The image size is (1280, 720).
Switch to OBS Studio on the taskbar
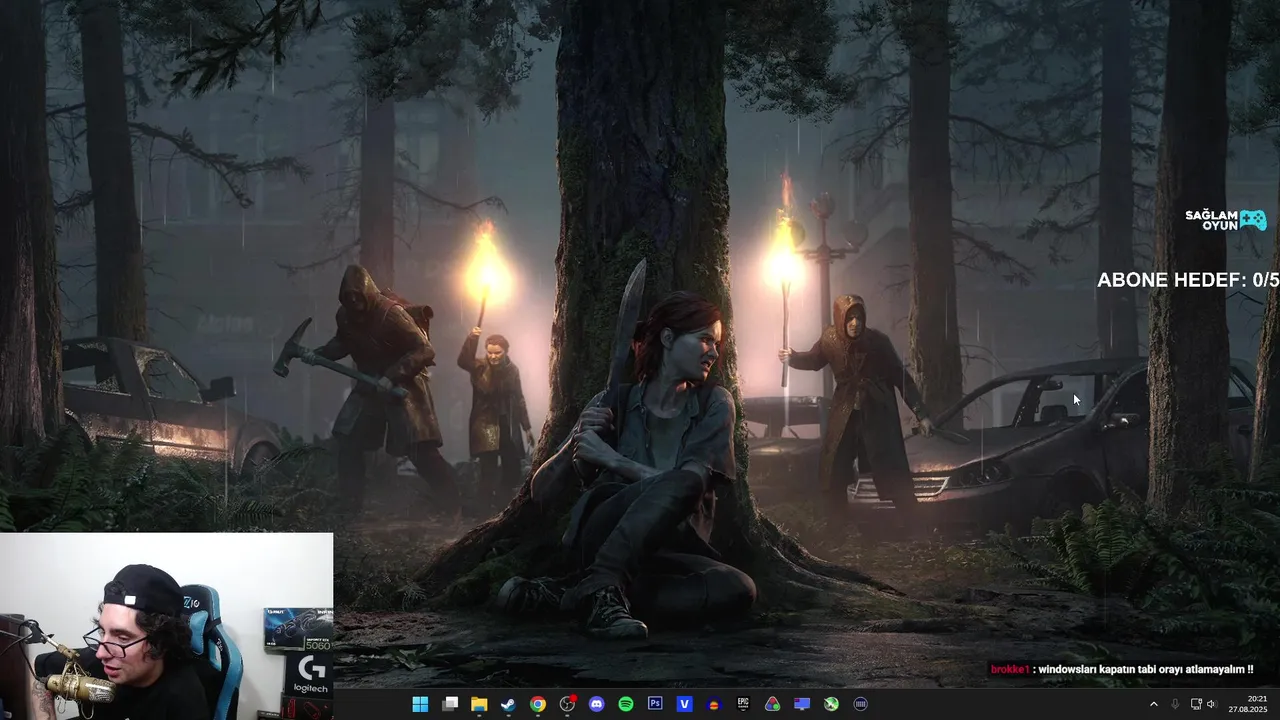(568, 704)
